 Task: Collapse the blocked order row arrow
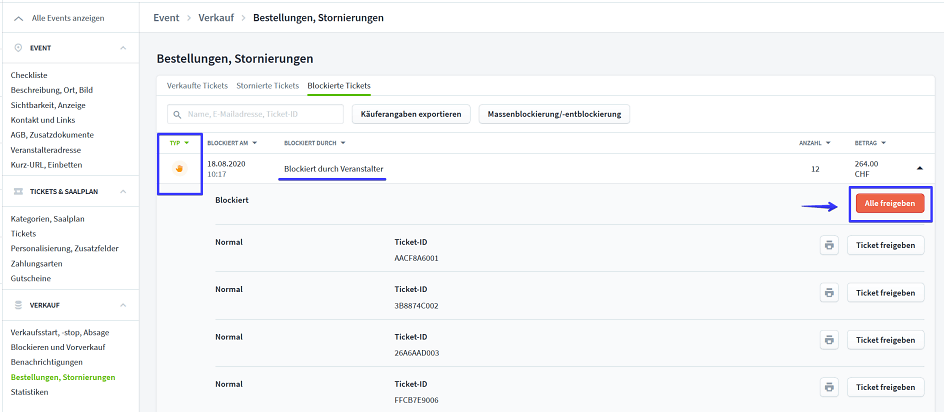[920, 168]
